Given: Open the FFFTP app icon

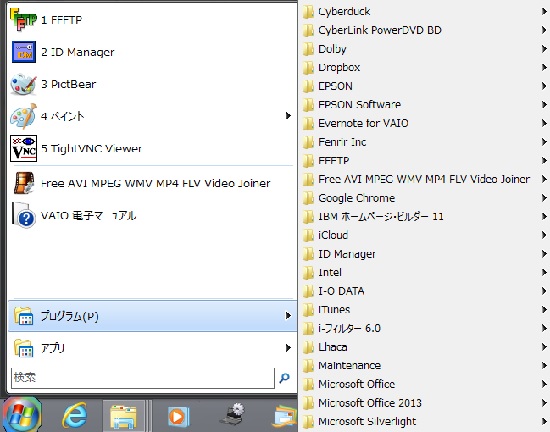Looking at the screenshot, I should [x=23, y=20].
